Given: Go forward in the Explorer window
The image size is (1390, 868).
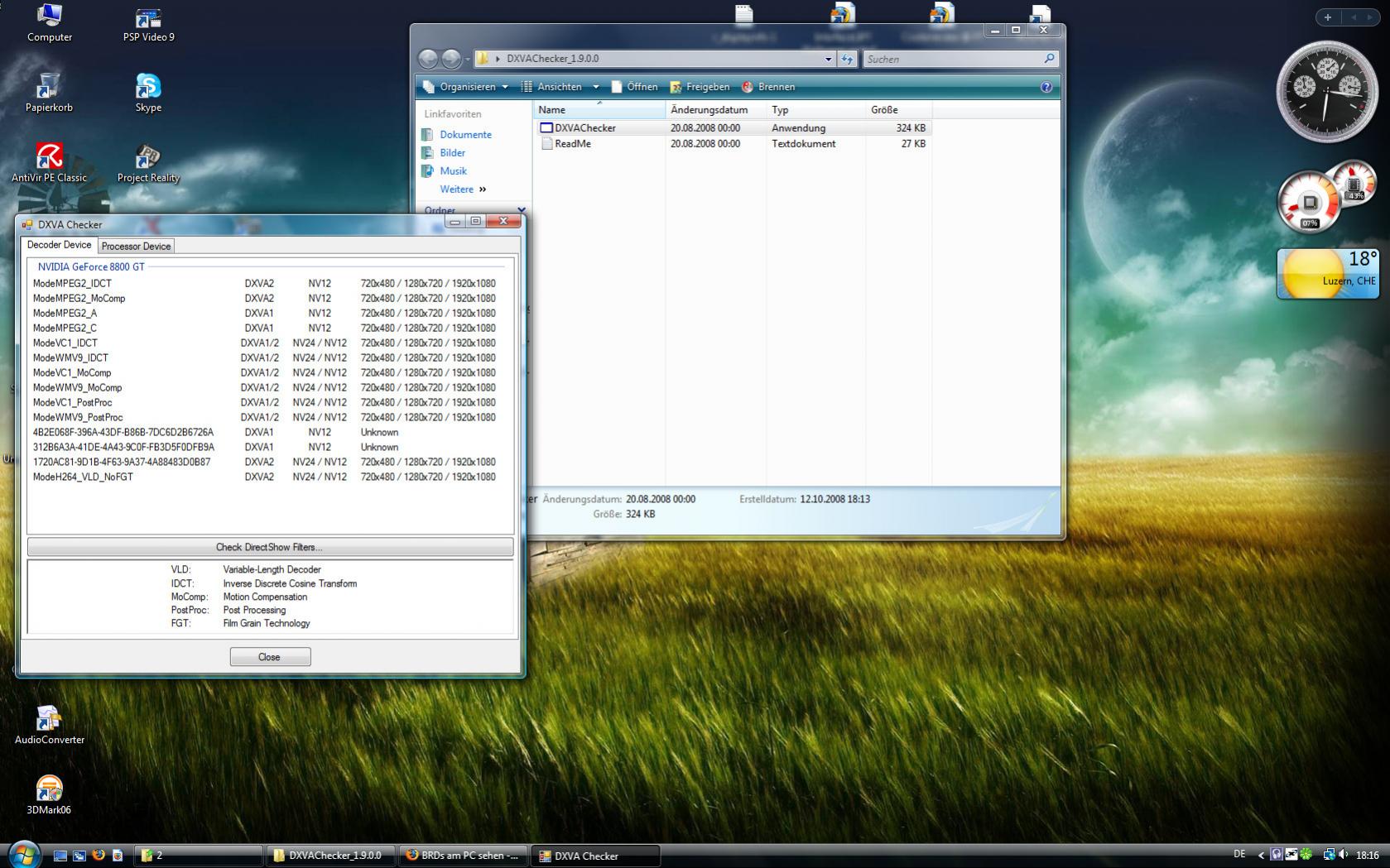Looking at the screenshot, I should [451, 59].
